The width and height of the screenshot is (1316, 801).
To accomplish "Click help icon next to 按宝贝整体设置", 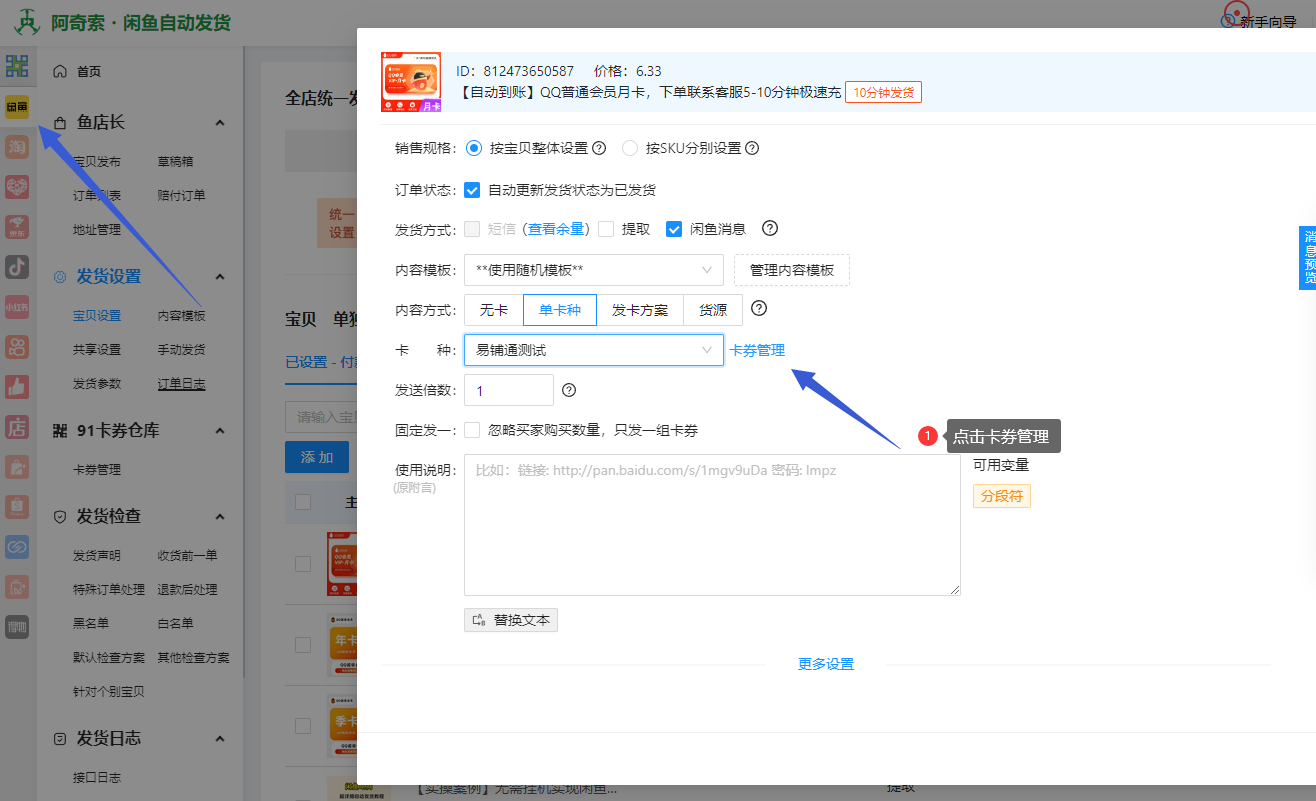I will [599, 148].
